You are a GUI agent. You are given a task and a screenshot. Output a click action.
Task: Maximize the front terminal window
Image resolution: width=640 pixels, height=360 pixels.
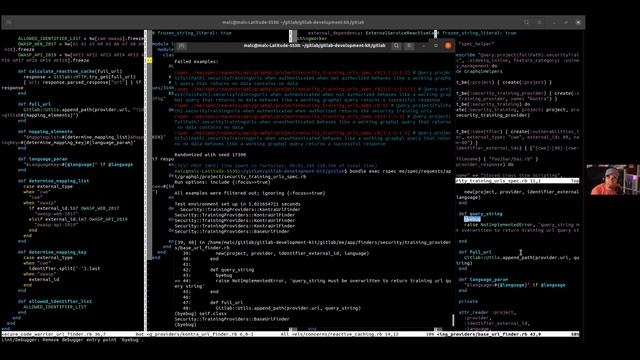tap(436, 46)
